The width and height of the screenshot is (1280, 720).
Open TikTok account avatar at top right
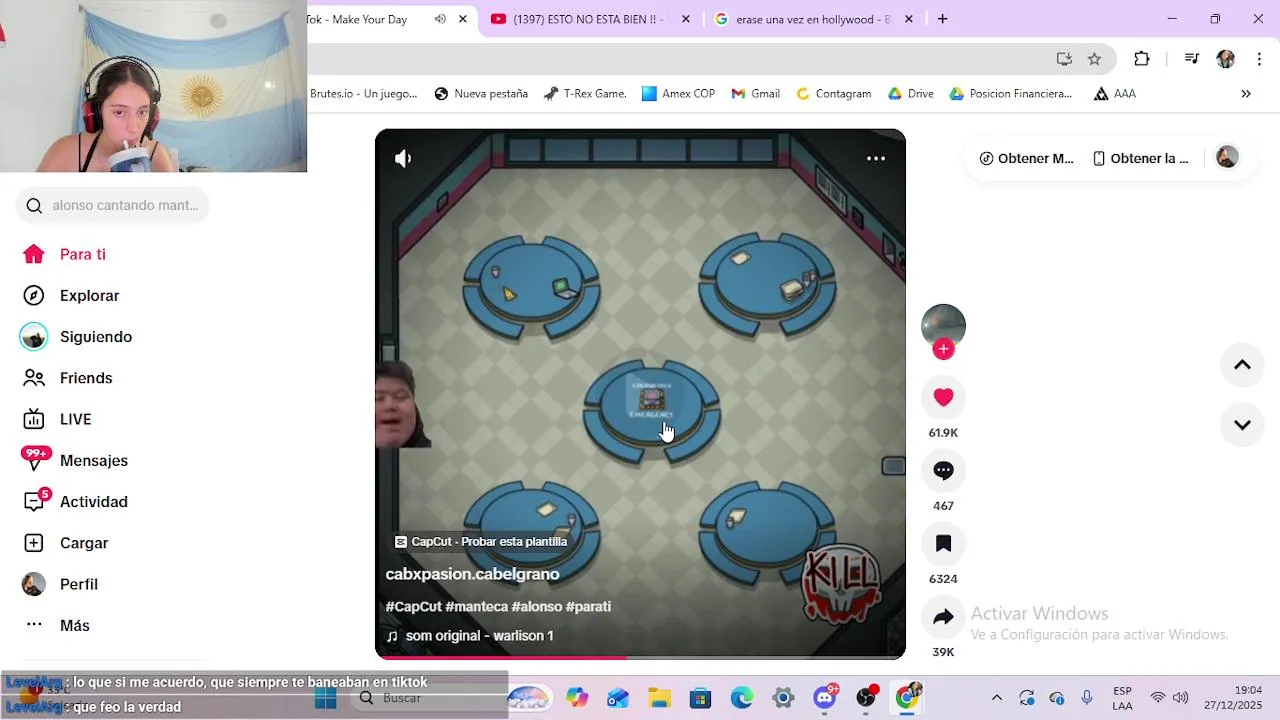pyautogui.click(x=1227, y=157)
